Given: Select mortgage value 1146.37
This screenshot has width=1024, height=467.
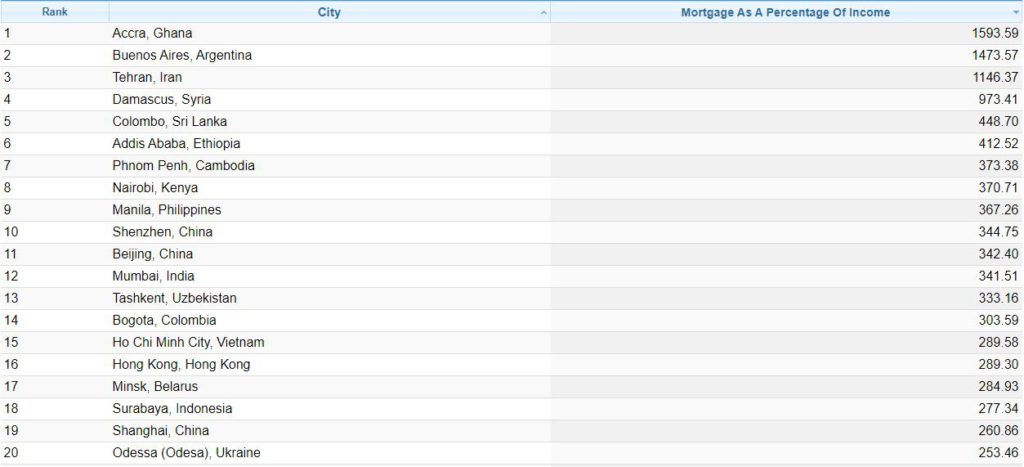Looking at the screenshot, I should (995, 77).
